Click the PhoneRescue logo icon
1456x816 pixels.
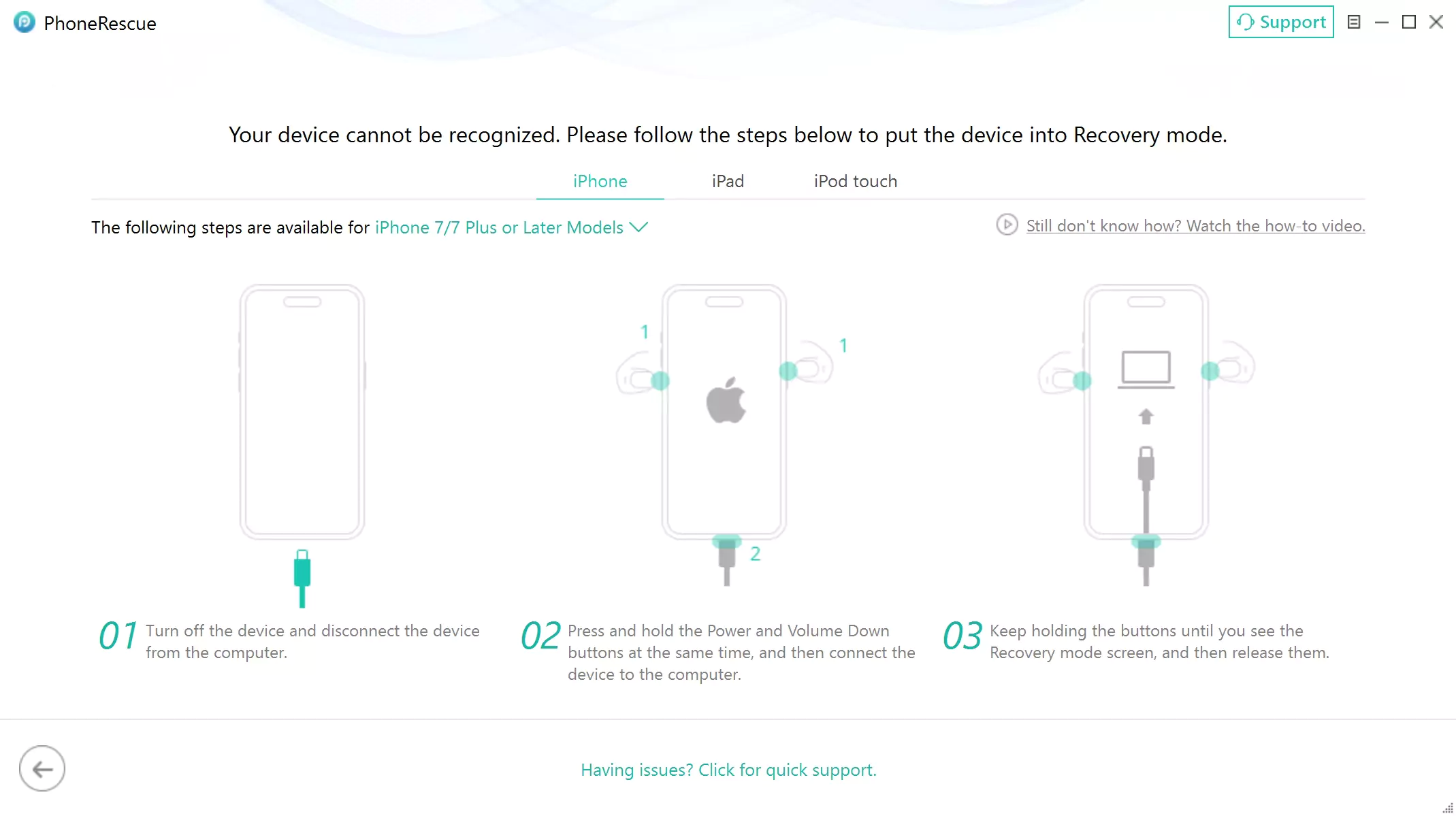point(25,22)
